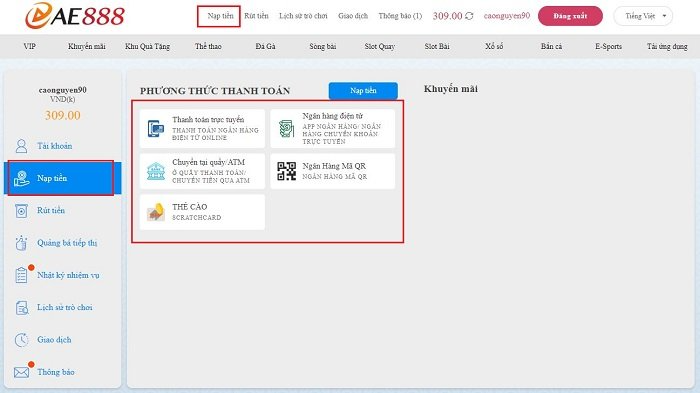Select Đá Gà category
This screenshot has width=700, height=393.
pos(265,46)
